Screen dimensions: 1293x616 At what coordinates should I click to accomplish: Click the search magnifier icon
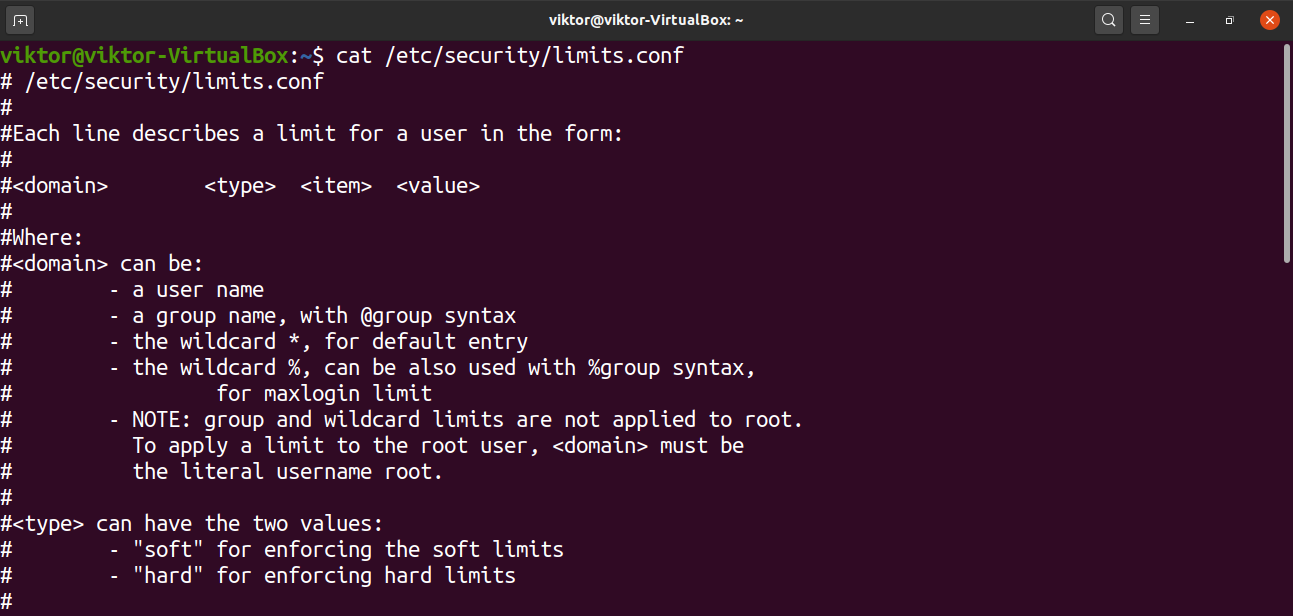pos(1108,20)
